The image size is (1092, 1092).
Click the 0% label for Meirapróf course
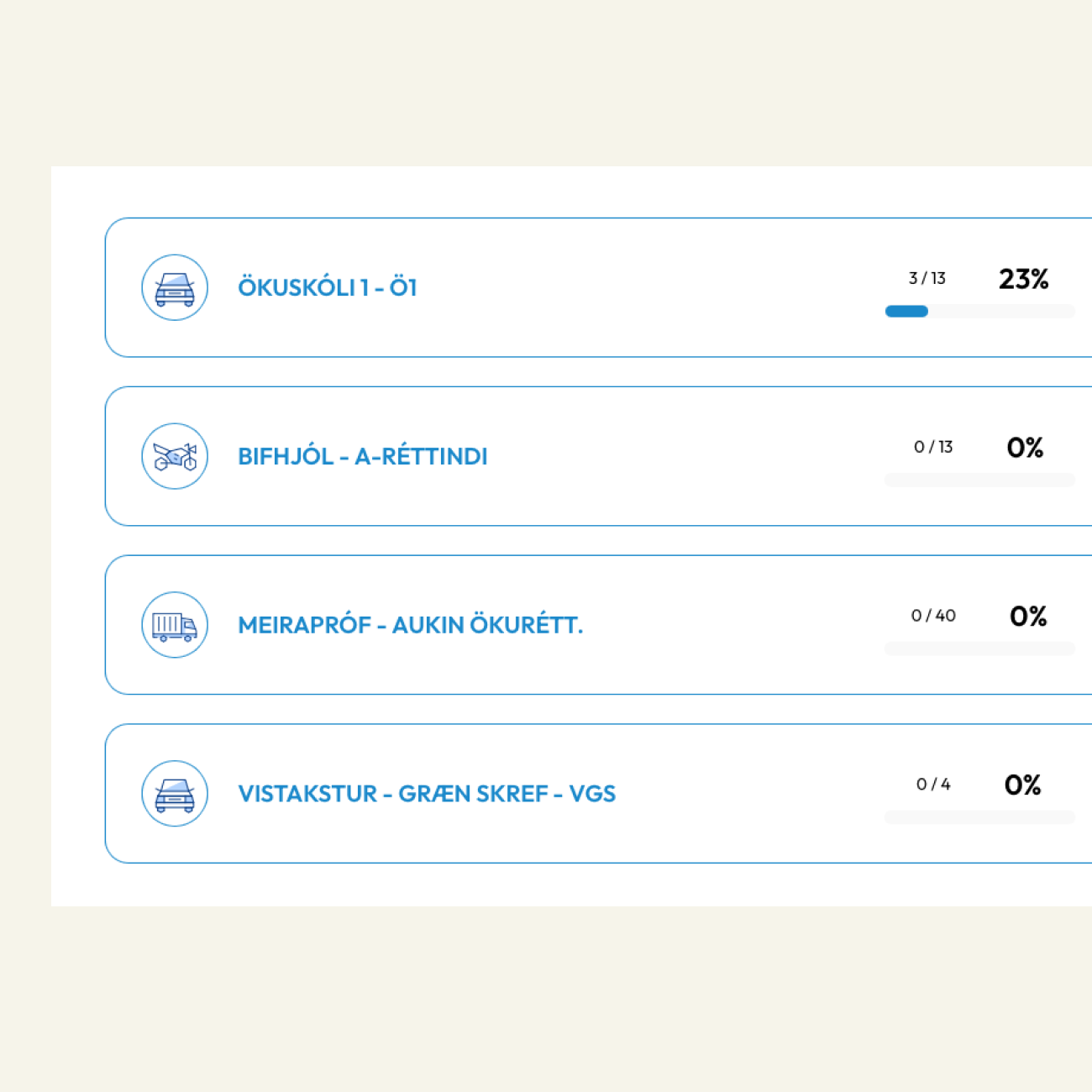(1028, 617)
